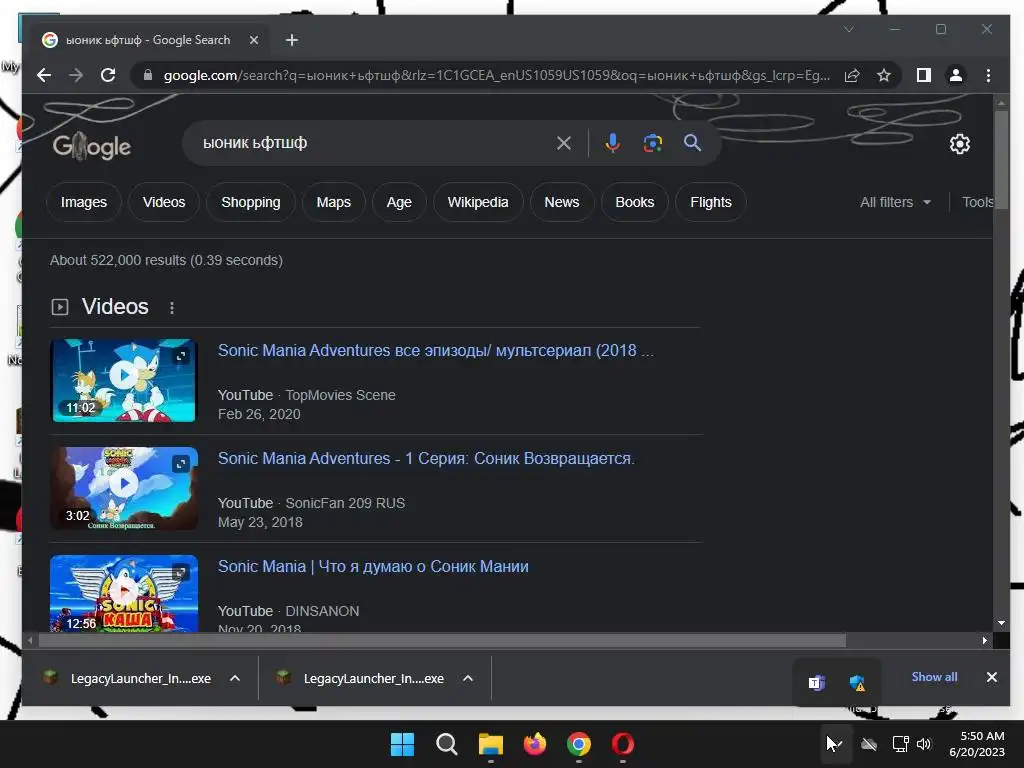The height and width of the screenshot is (768, 1024).
Task: Switch to Images results
Action: [x=84, y=202]
